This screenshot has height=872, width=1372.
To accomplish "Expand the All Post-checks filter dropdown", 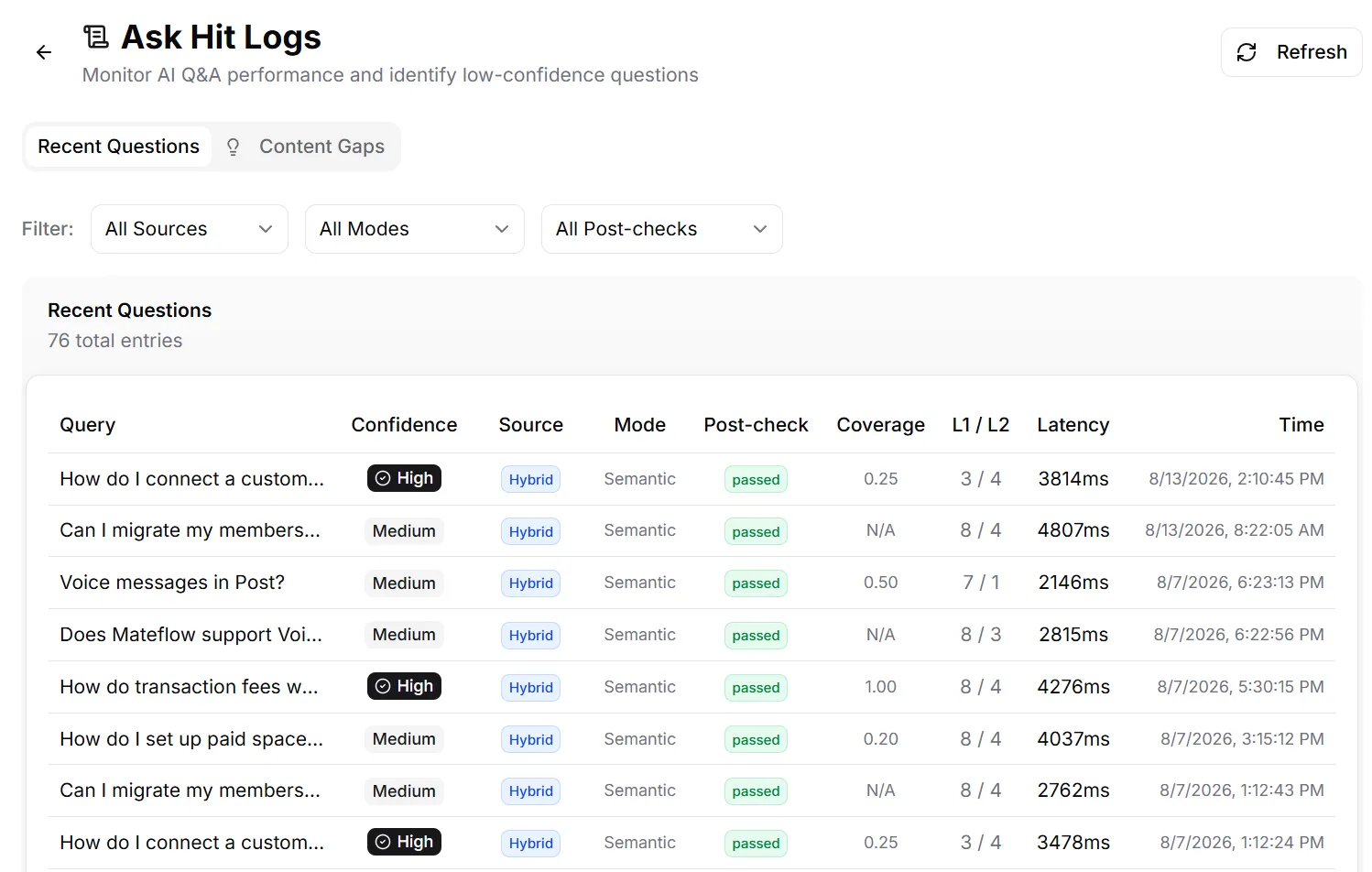I will point(662,229).
